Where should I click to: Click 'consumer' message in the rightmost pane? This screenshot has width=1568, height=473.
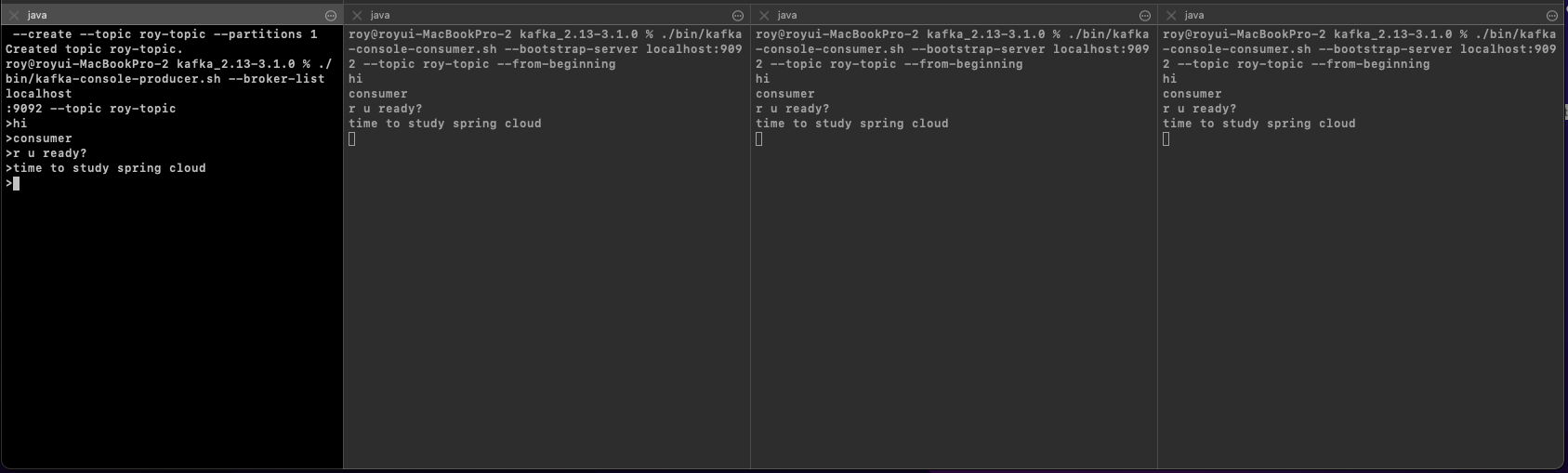[1192, 94]
